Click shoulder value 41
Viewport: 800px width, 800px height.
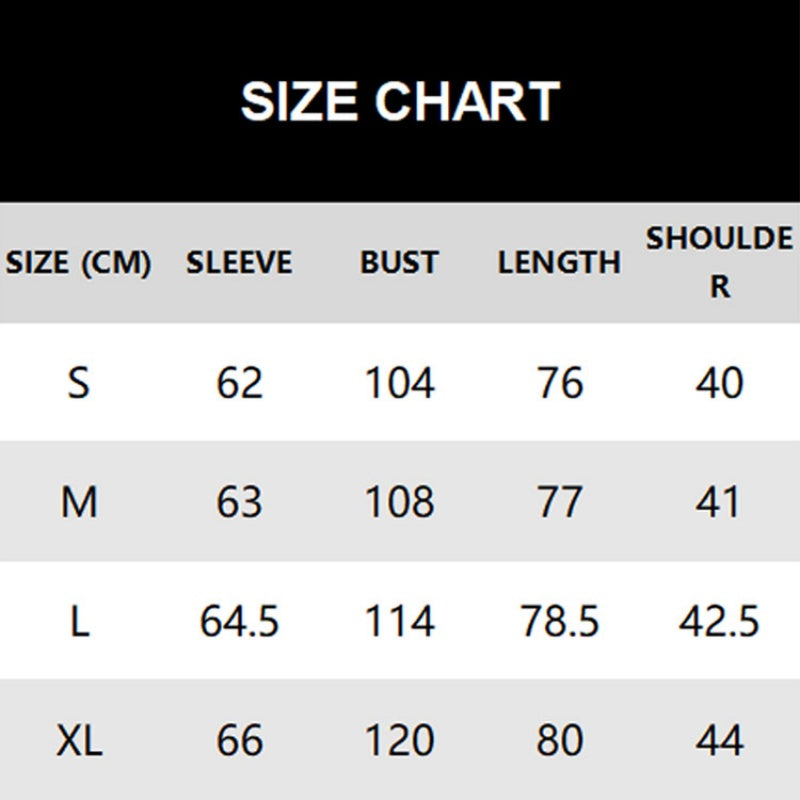pos(719,502)
